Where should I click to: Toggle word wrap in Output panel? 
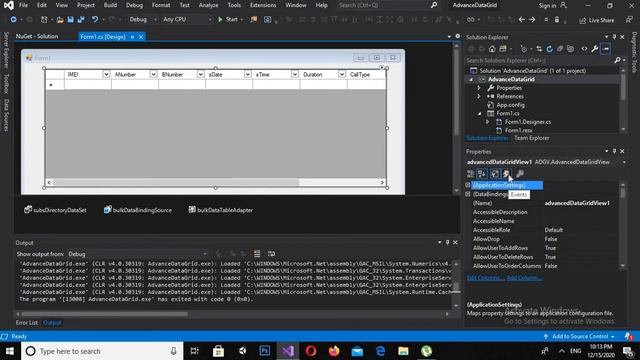pos(271,254)
